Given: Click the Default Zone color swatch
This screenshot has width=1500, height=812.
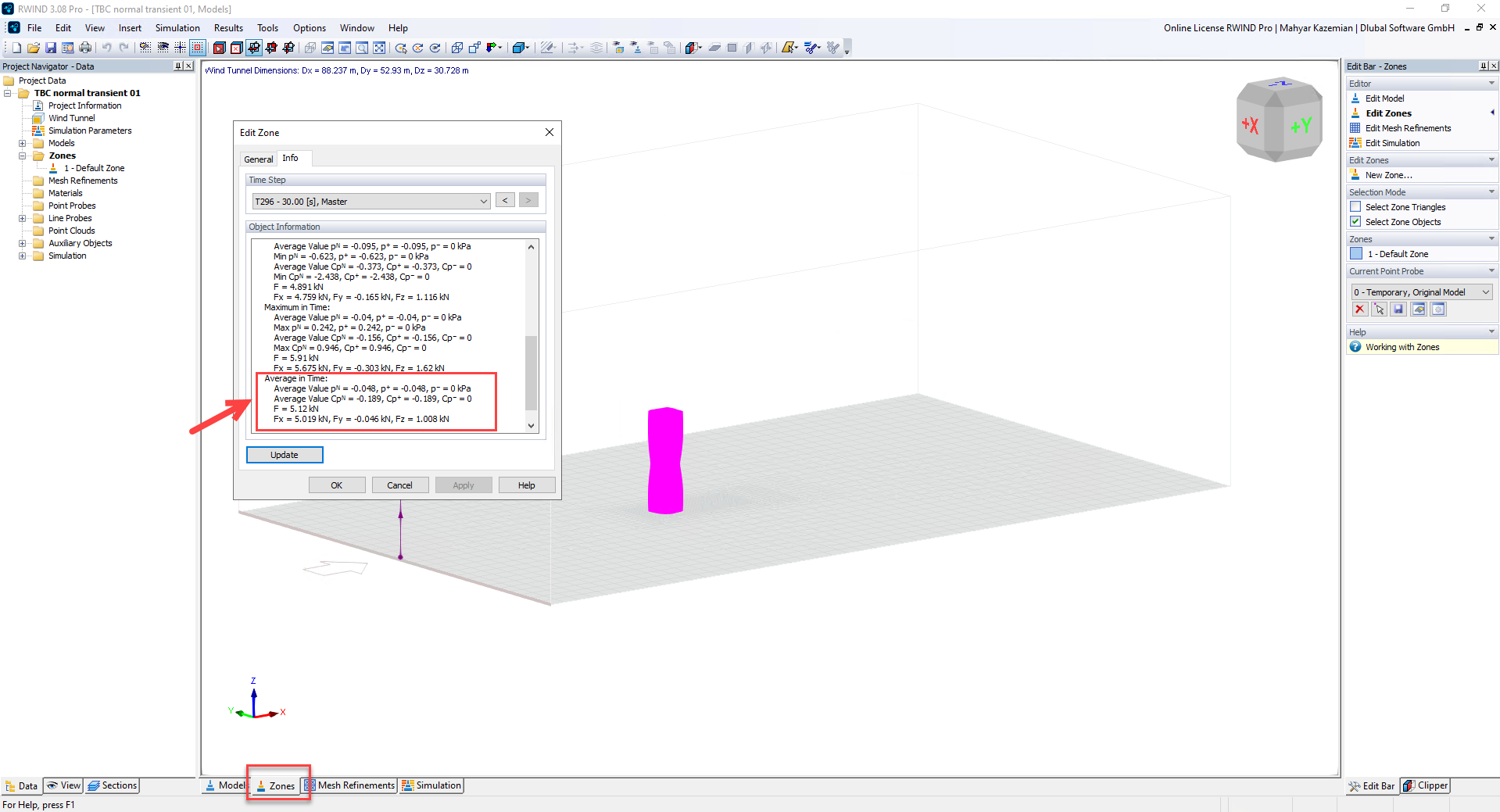Looking at the screenshot, I should [x=1356, y=254].
